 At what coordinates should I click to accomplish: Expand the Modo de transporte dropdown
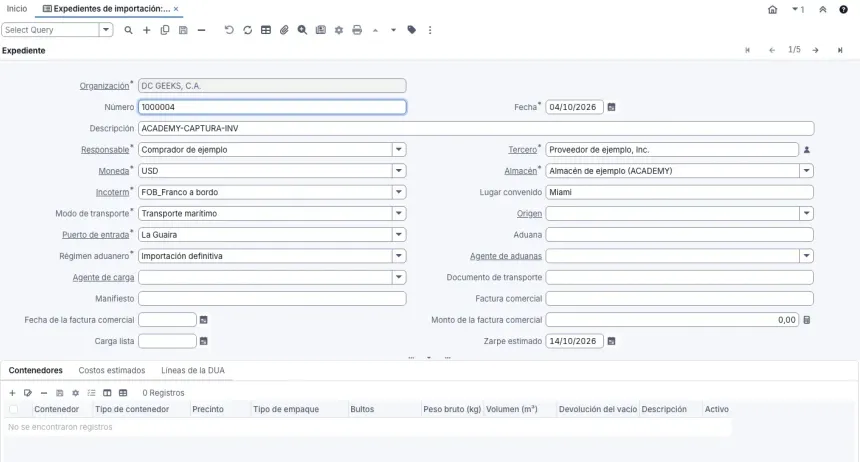coord(399,213)
